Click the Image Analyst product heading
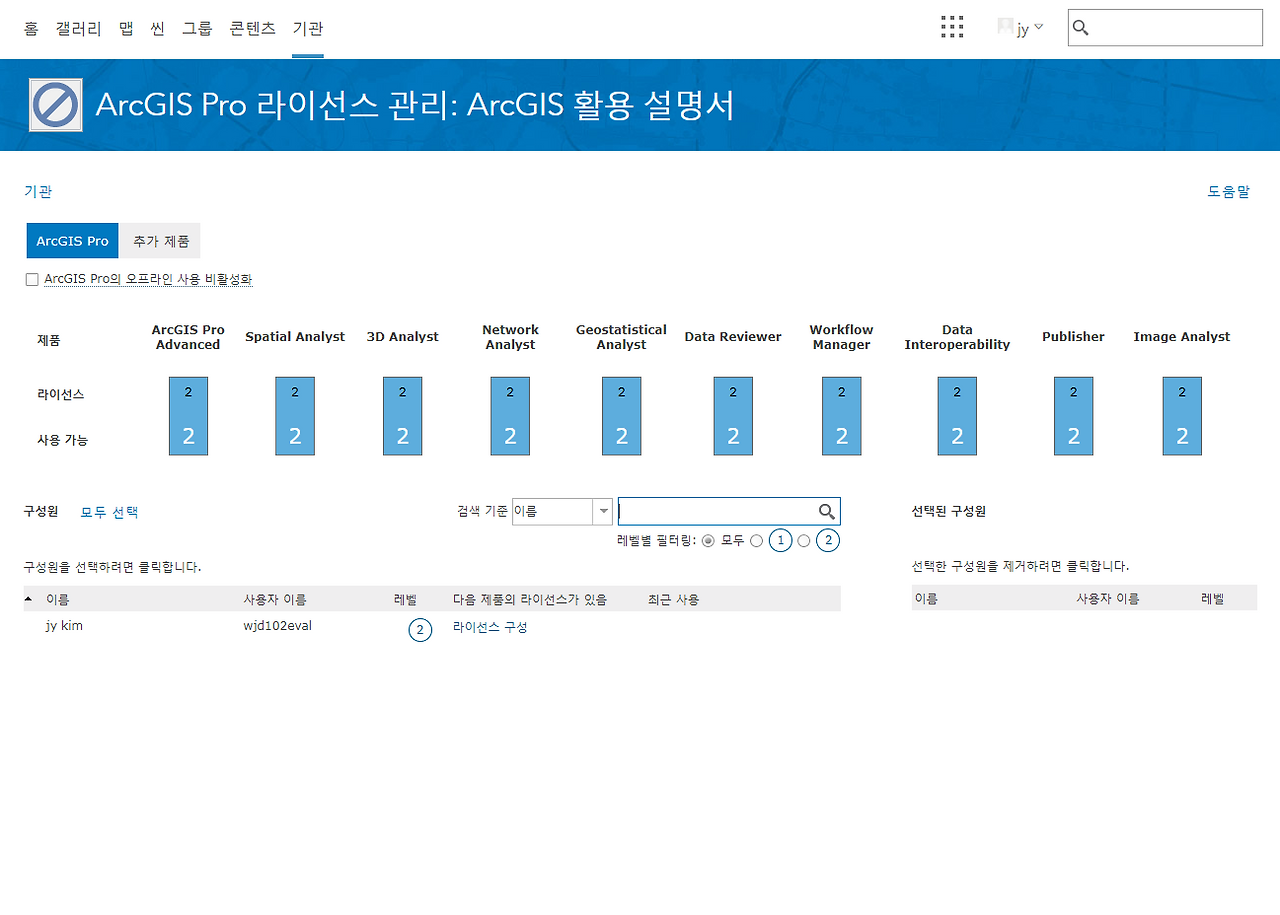Viewport: 1280px width, 915px height. pyautogui.click(x=1182, y=337)
